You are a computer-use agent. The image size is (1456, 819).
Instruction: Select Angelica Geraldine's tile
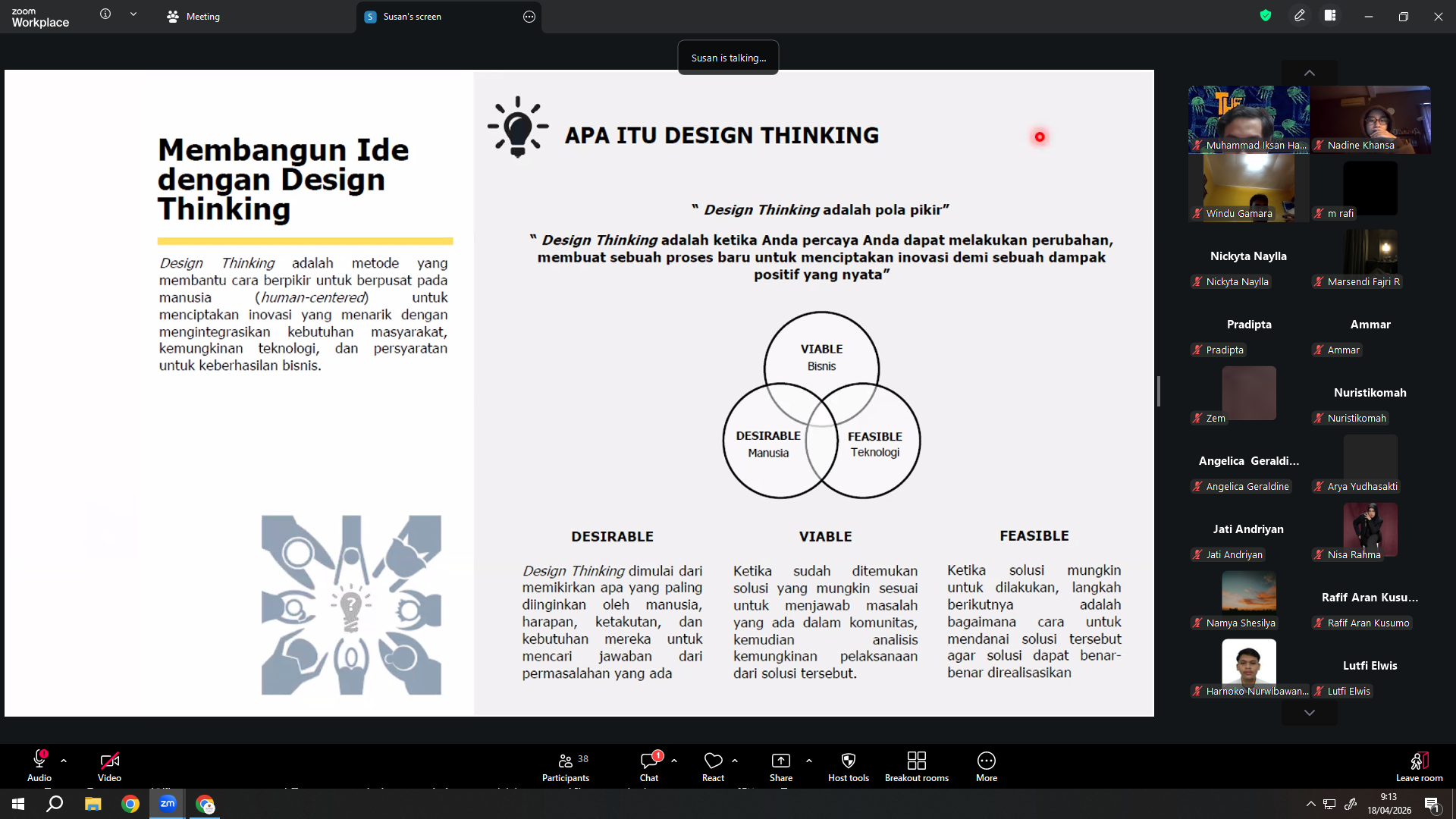[x=1249, y=461]
